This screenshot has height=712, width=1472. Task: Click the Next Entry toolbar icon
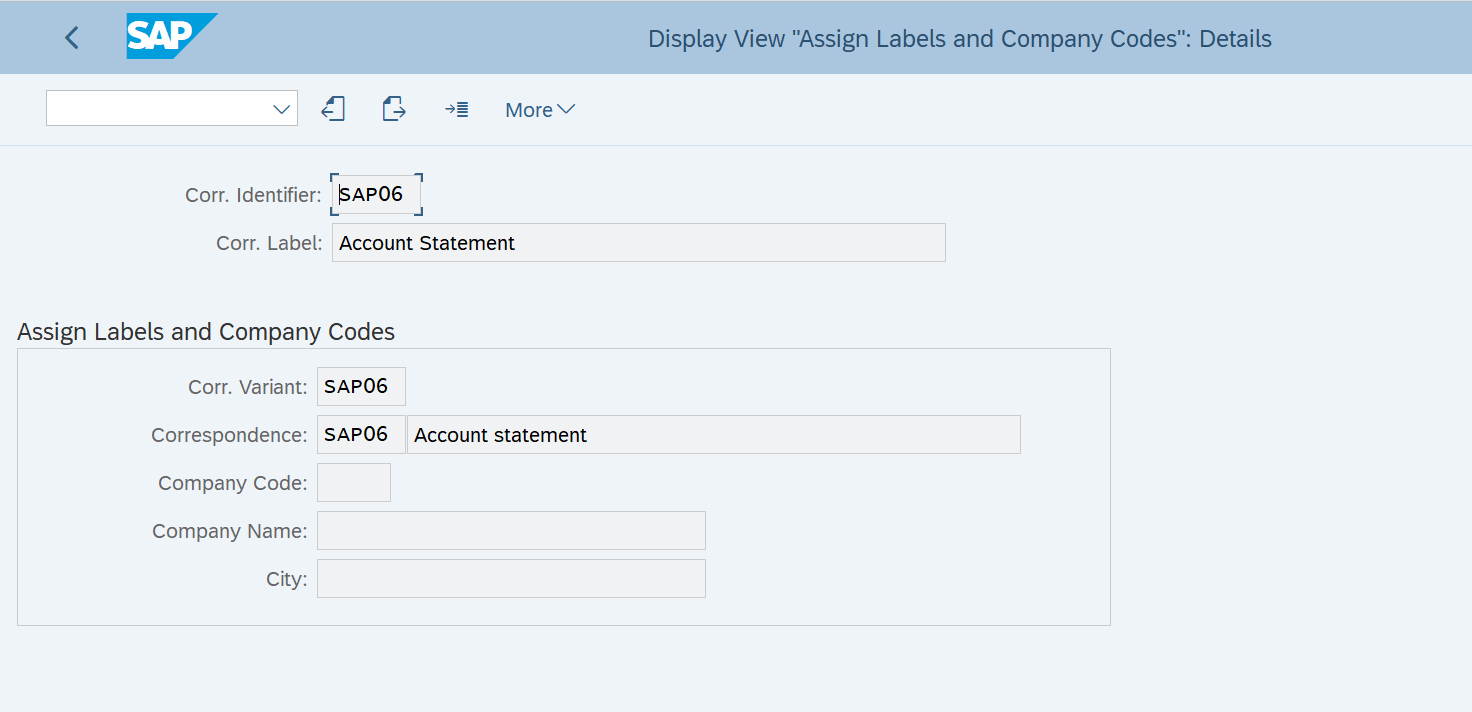456,109
